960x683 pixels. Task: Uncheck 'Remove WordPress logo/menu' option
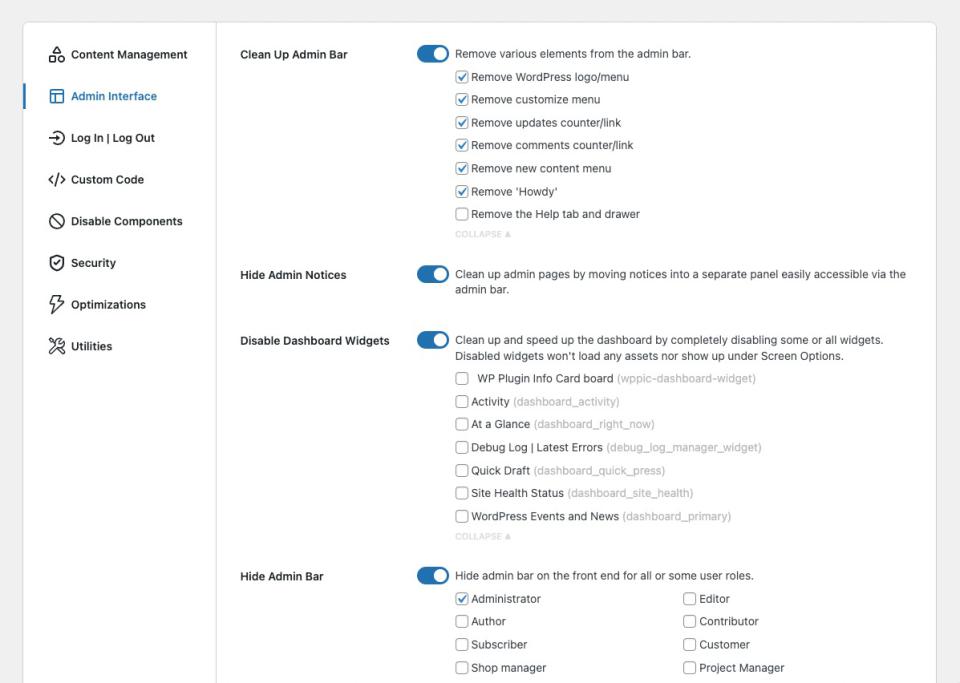(462, 77)
